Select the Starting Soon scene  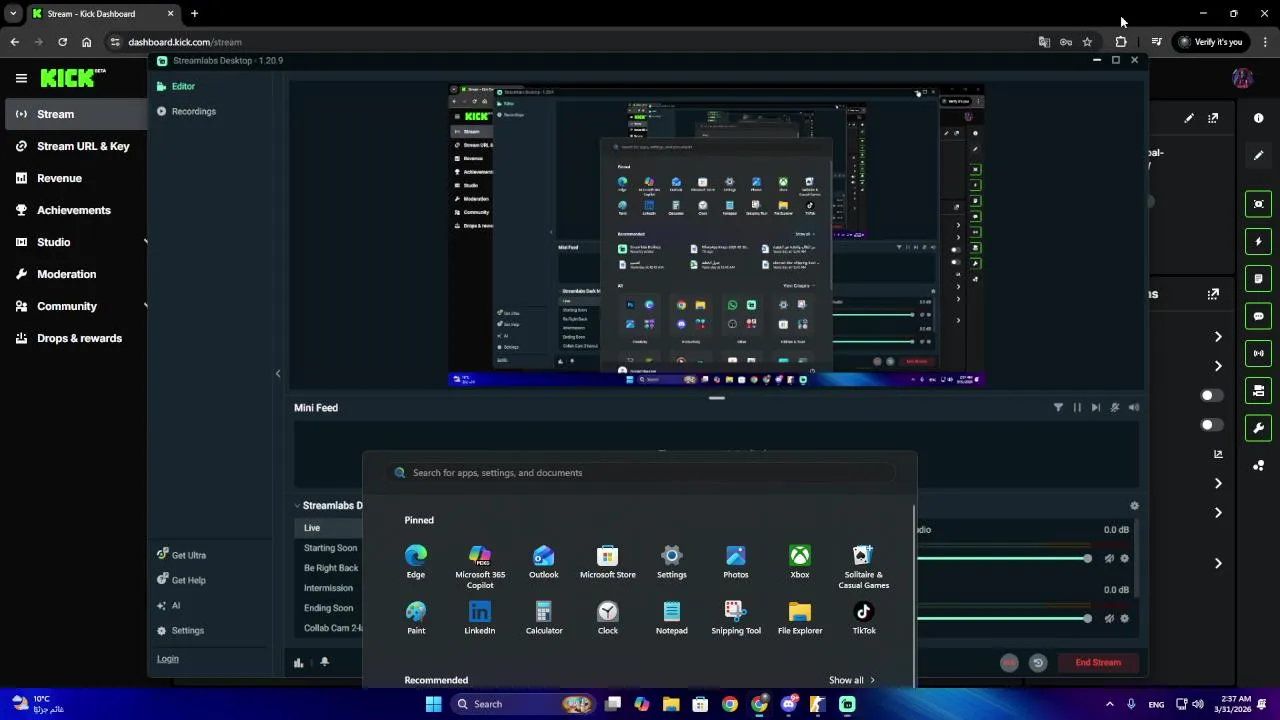click(330, 548)
